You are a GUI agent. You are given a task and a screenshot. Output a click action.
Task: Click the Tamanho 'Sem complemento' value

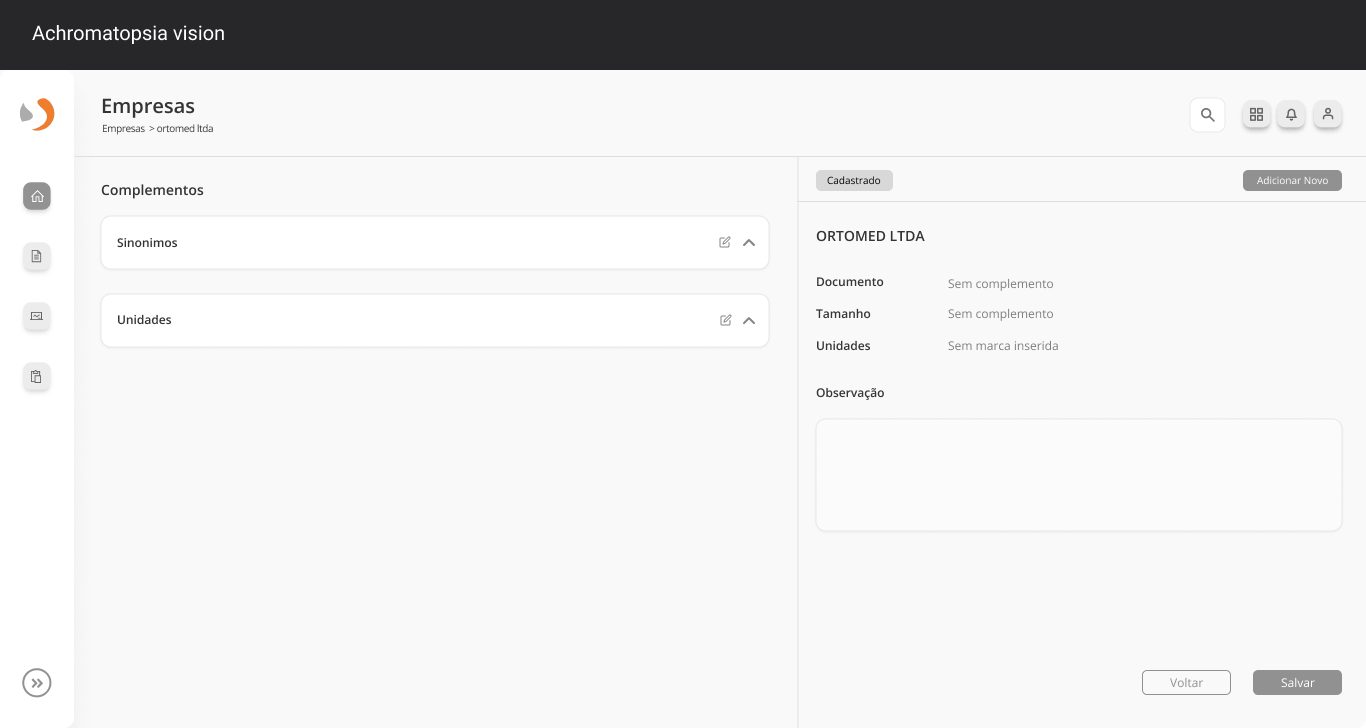pyautogui.click(x=1001, y=314)
